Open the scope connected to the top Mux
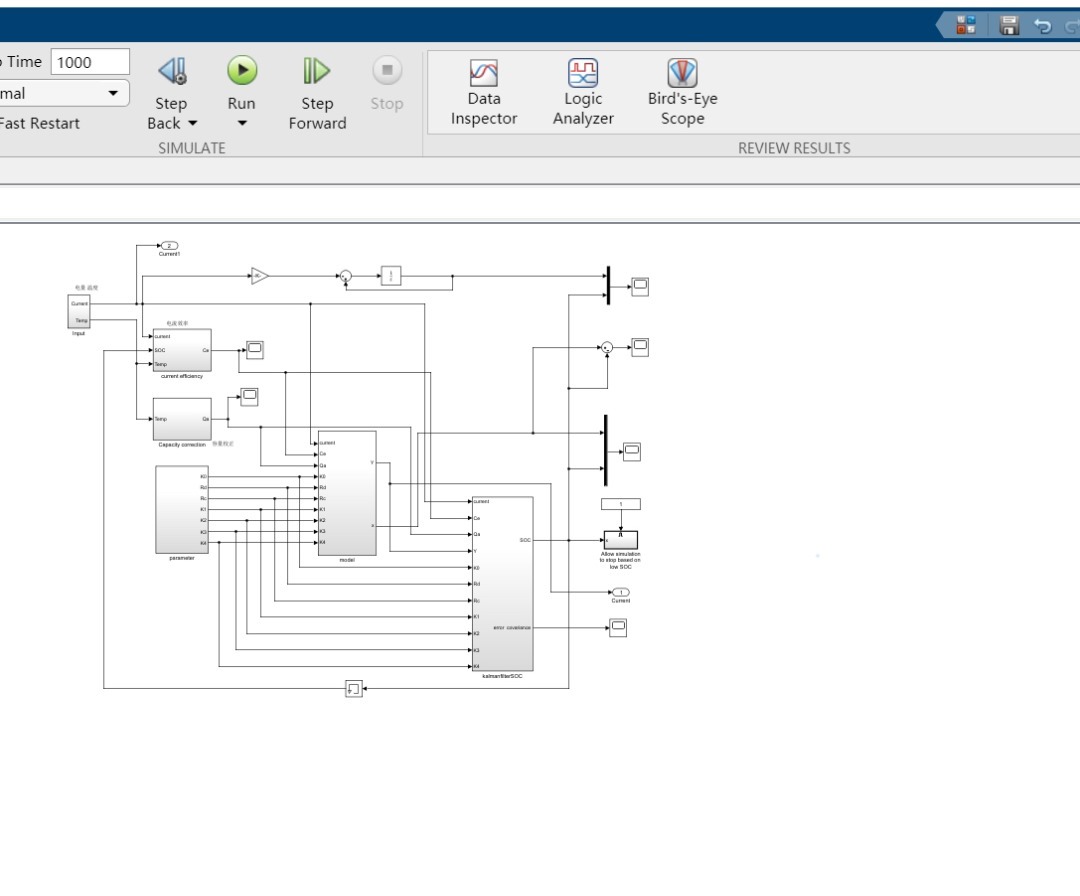 pos(640,286)
